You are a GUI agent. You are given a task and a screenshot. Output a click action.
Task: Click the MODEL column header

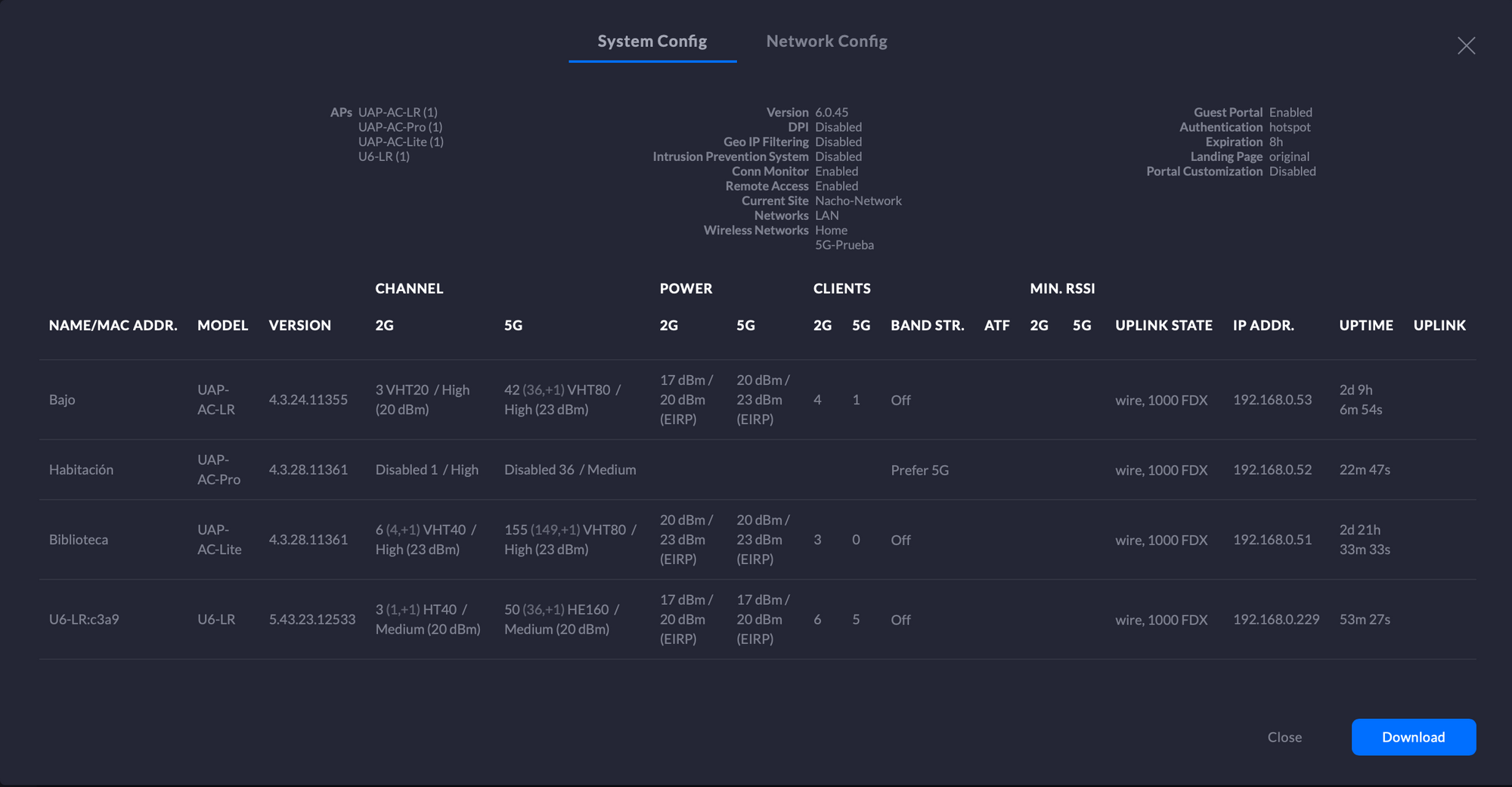click(222, 325)
